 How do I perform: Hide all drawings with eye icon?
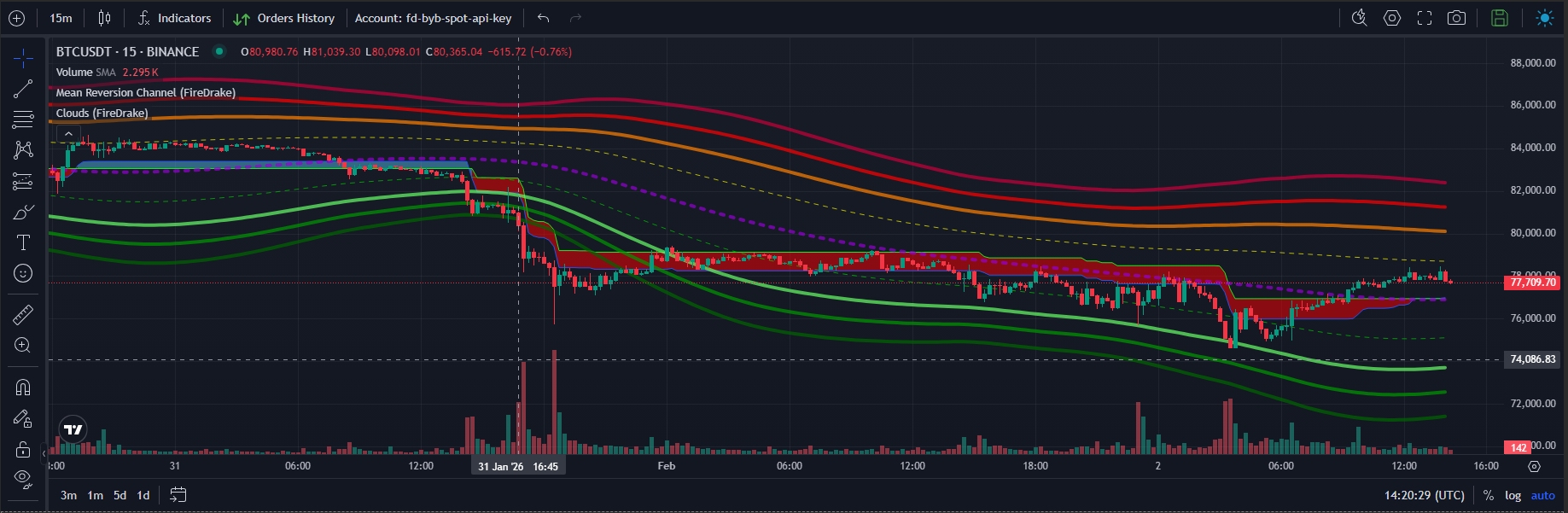23,478
